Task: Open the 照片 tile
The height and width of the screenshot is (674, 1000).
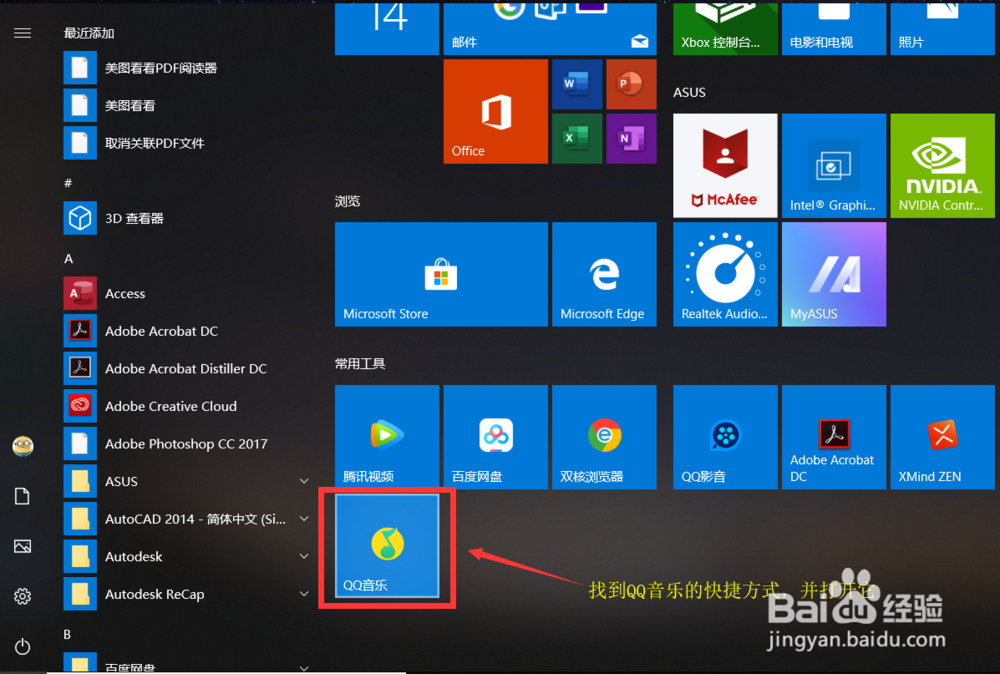Action: 942,28
